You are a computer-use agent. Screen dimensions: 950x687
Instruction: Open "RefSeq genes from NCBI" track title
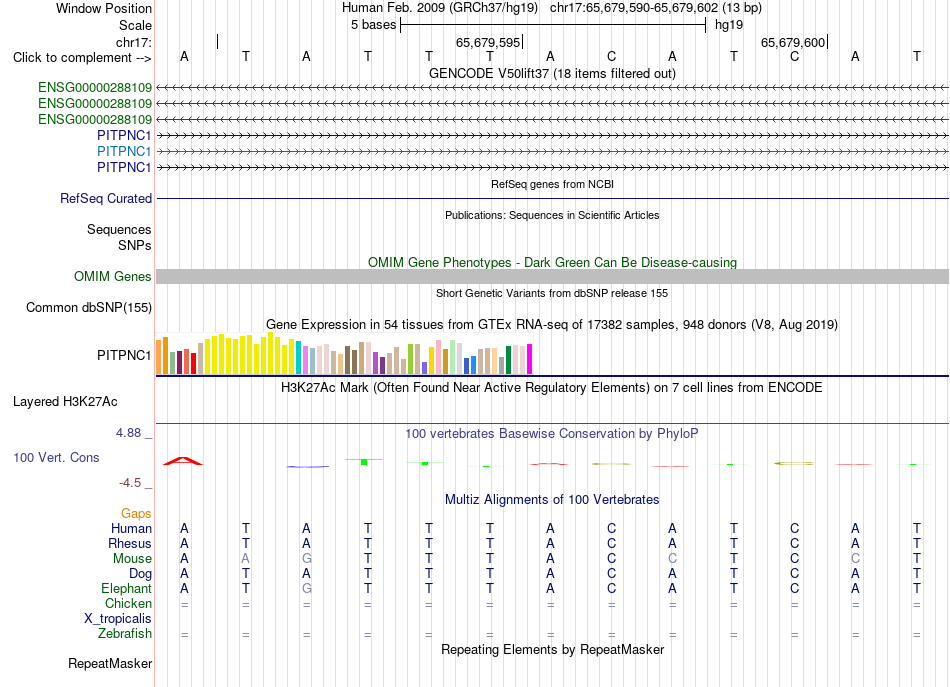click(552, 184)
